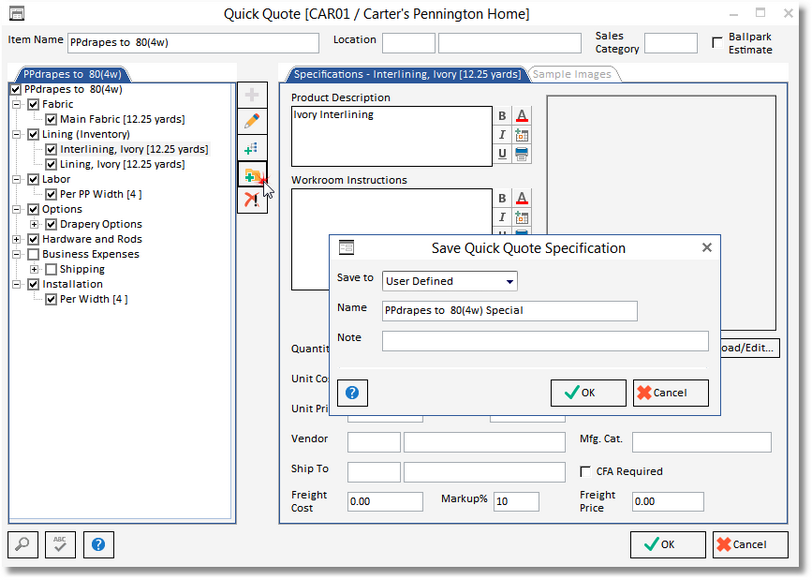The image size is (812, 580).
Task: Click the insert template icon beside Product Description
Action: pyautogui.click(x=521, y=135)
